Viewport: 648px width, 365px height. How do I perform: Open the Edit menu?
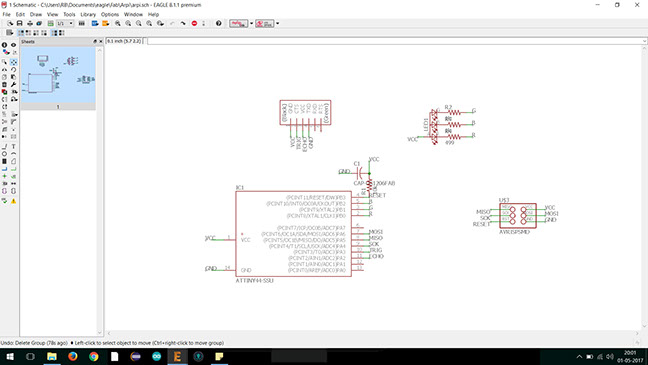pyautogui.click(x=20, y=14)
